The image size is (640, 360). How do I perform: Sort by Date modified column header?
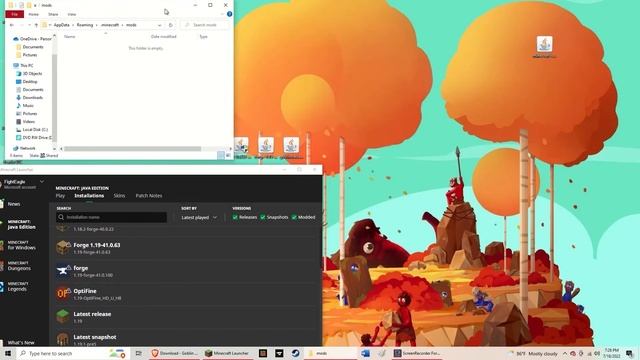[x=163, y=36]
